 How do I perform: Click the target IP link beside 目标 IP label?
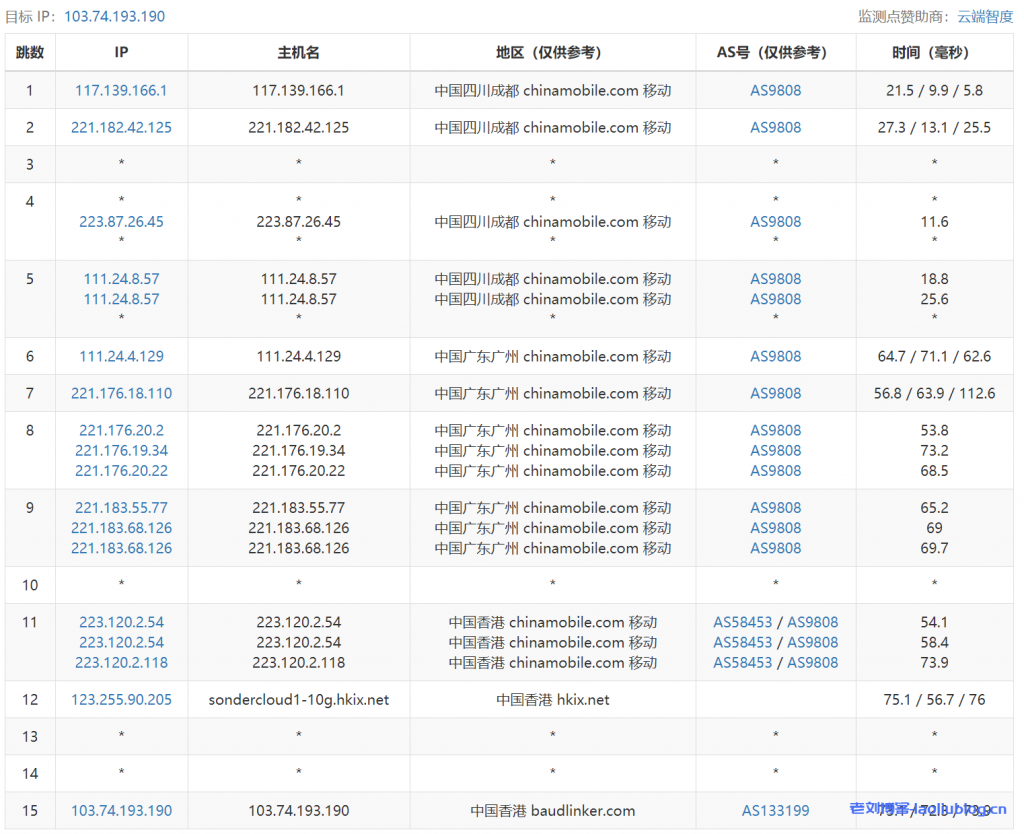point(114,16)
